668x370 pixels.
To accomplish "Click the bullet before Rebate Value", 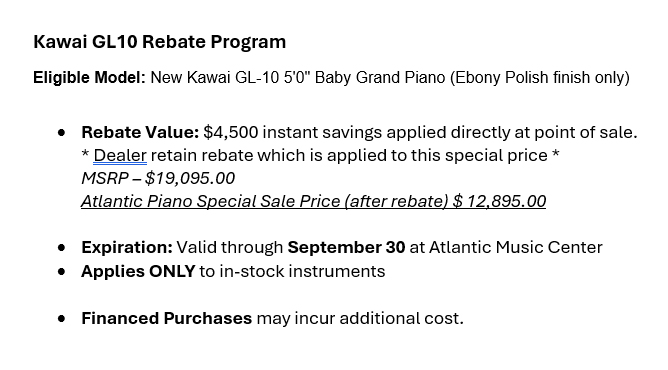I will coord(62,133).
